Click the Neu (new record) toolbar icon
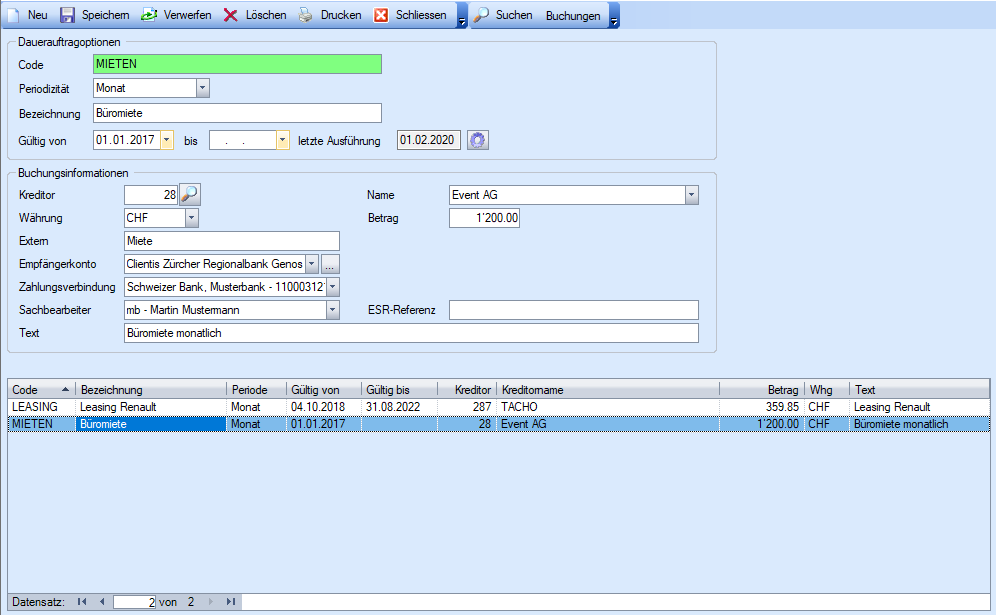Screen dimensions: 996x615 (x=14, y=15)
